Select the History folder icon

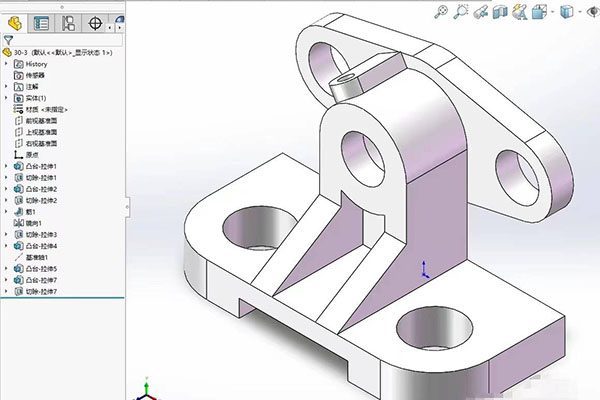pyautogui.click(x=19, y=64)
